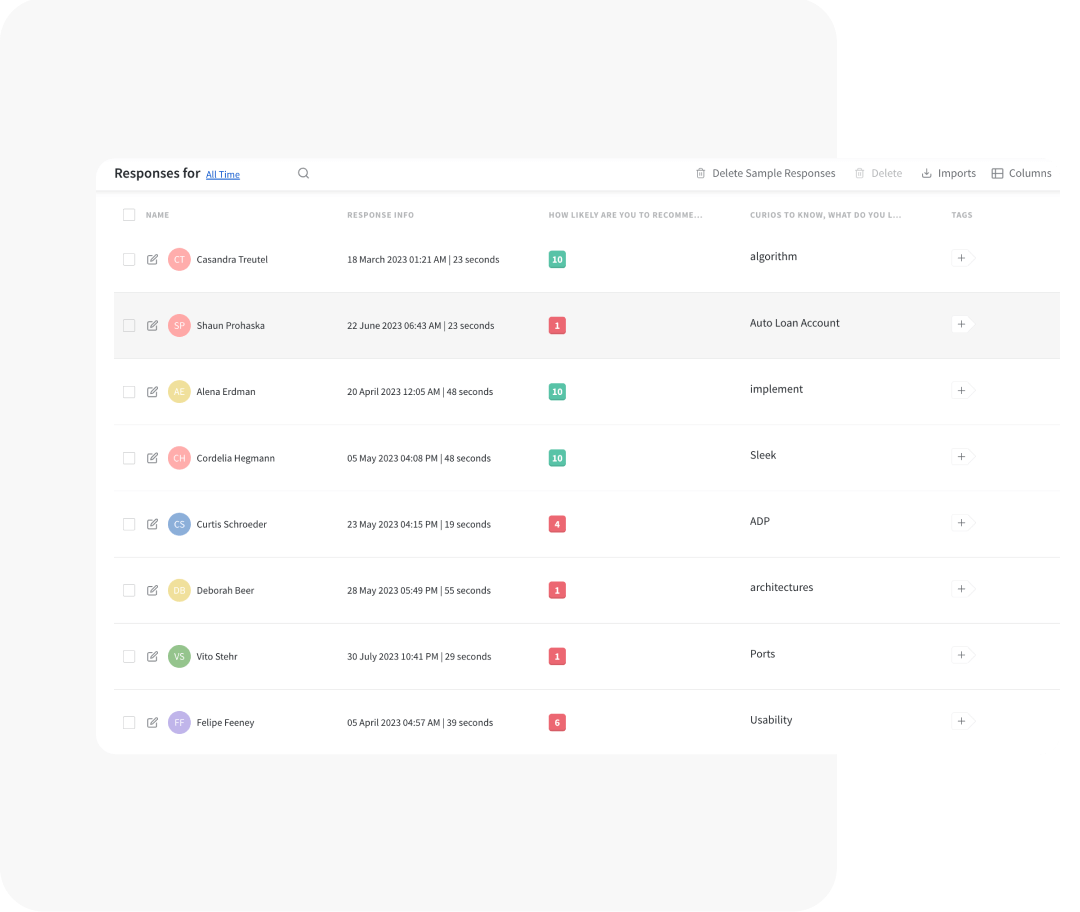Screen dimensions: 1080x912
Task: Click the SP avatar for Shaun Prohaska
Action: [x=179, y=326]
